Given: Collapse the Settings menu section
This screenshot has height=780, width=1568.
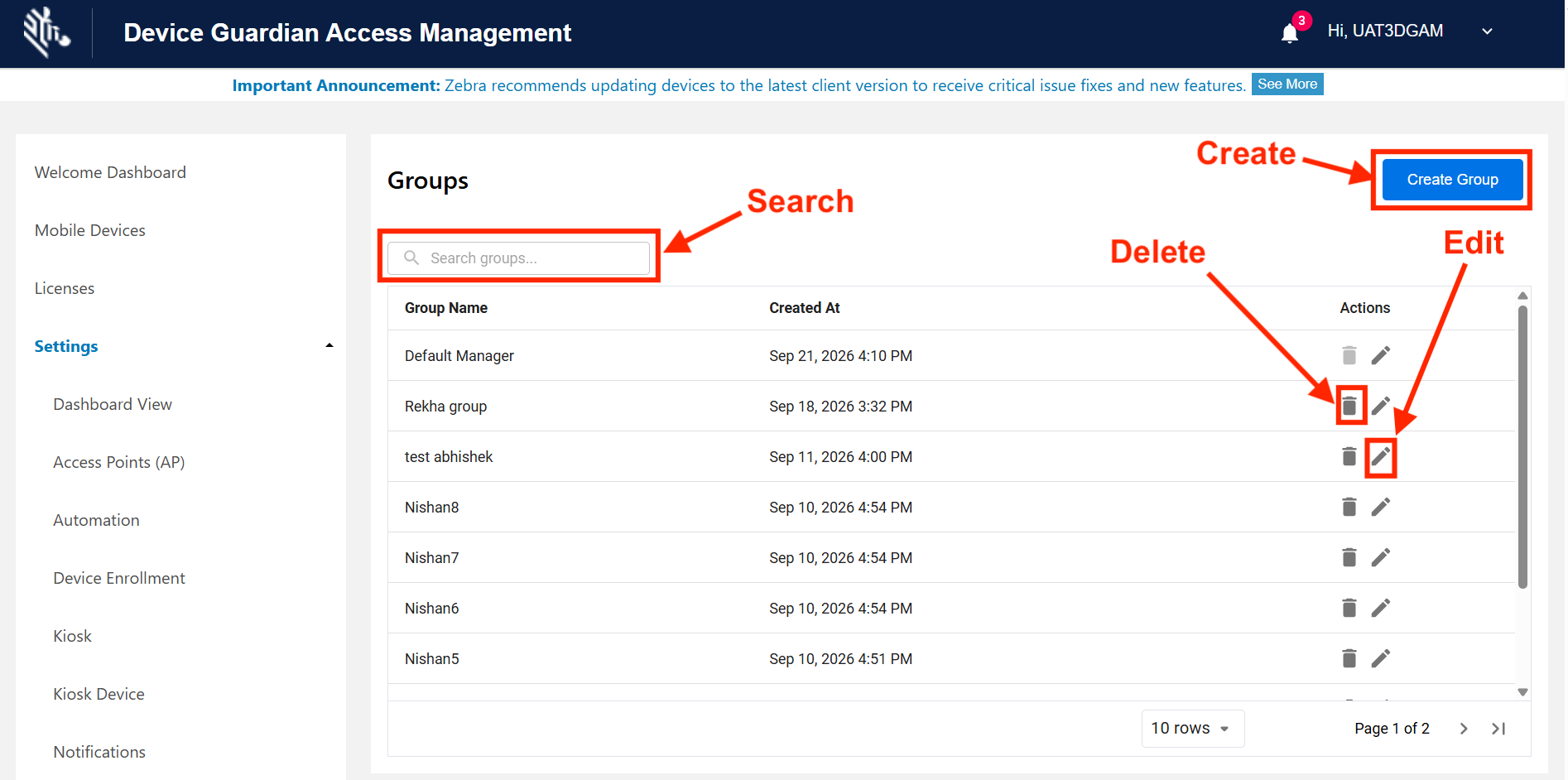Looking at the screenshot, I should (x=329, y=345).
